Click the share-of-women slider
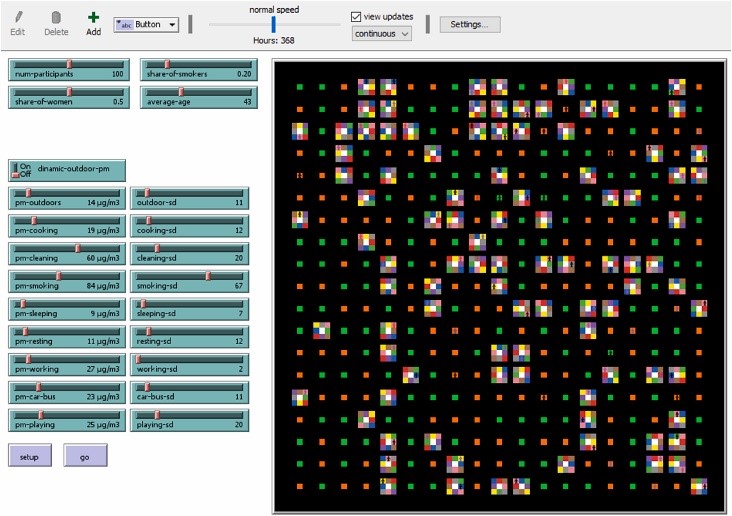The height and width of the screenshot is (516, 732). 67,97
